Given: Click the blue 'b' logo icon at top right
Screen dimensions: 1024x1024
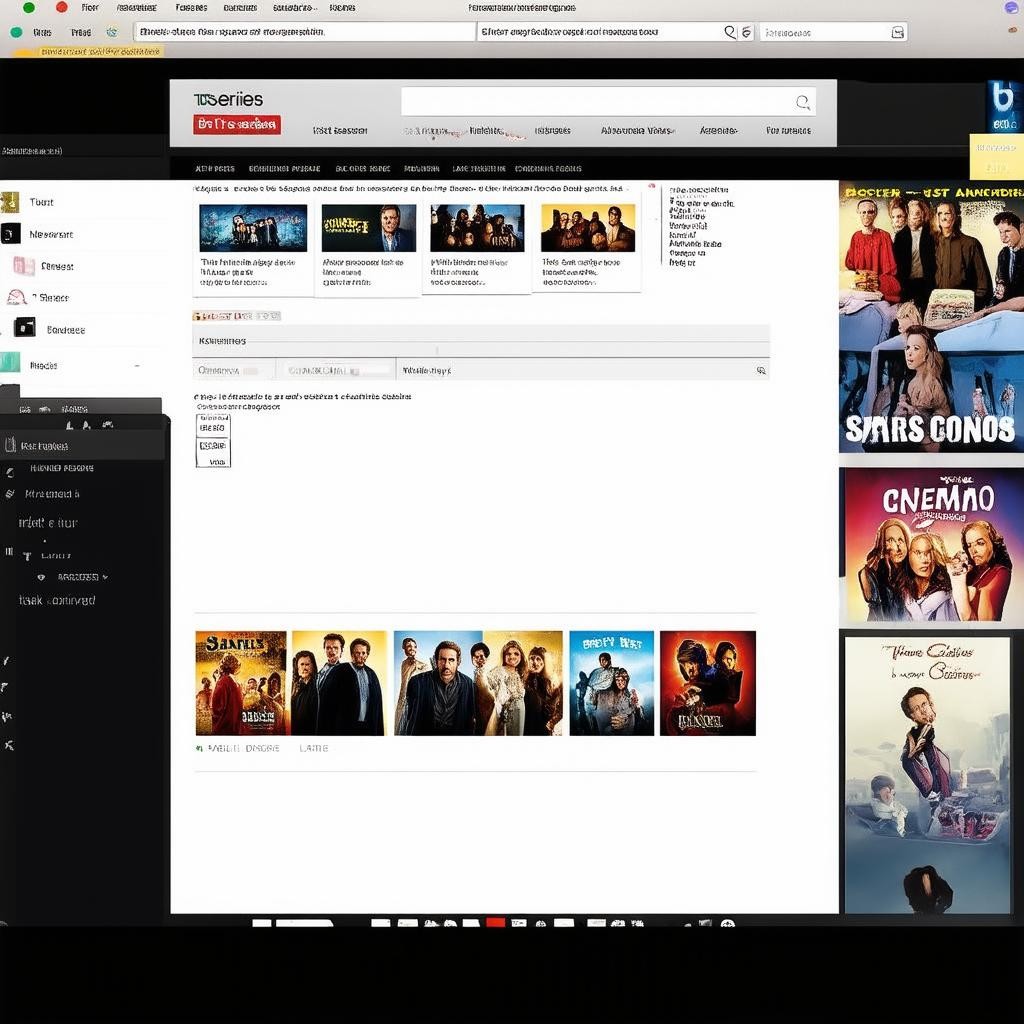Looking at the screenshot, I should [x=1002, y=107].
